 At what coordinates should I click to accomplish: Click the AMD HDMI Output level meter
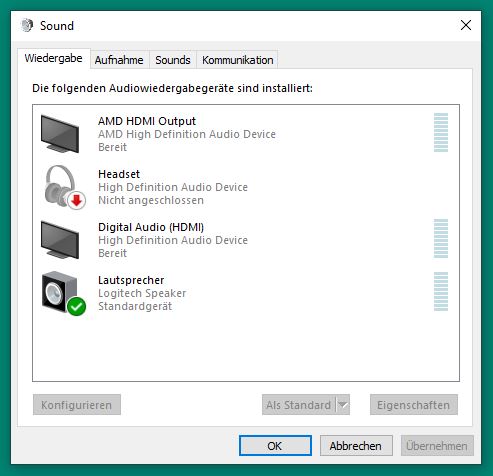441,132
